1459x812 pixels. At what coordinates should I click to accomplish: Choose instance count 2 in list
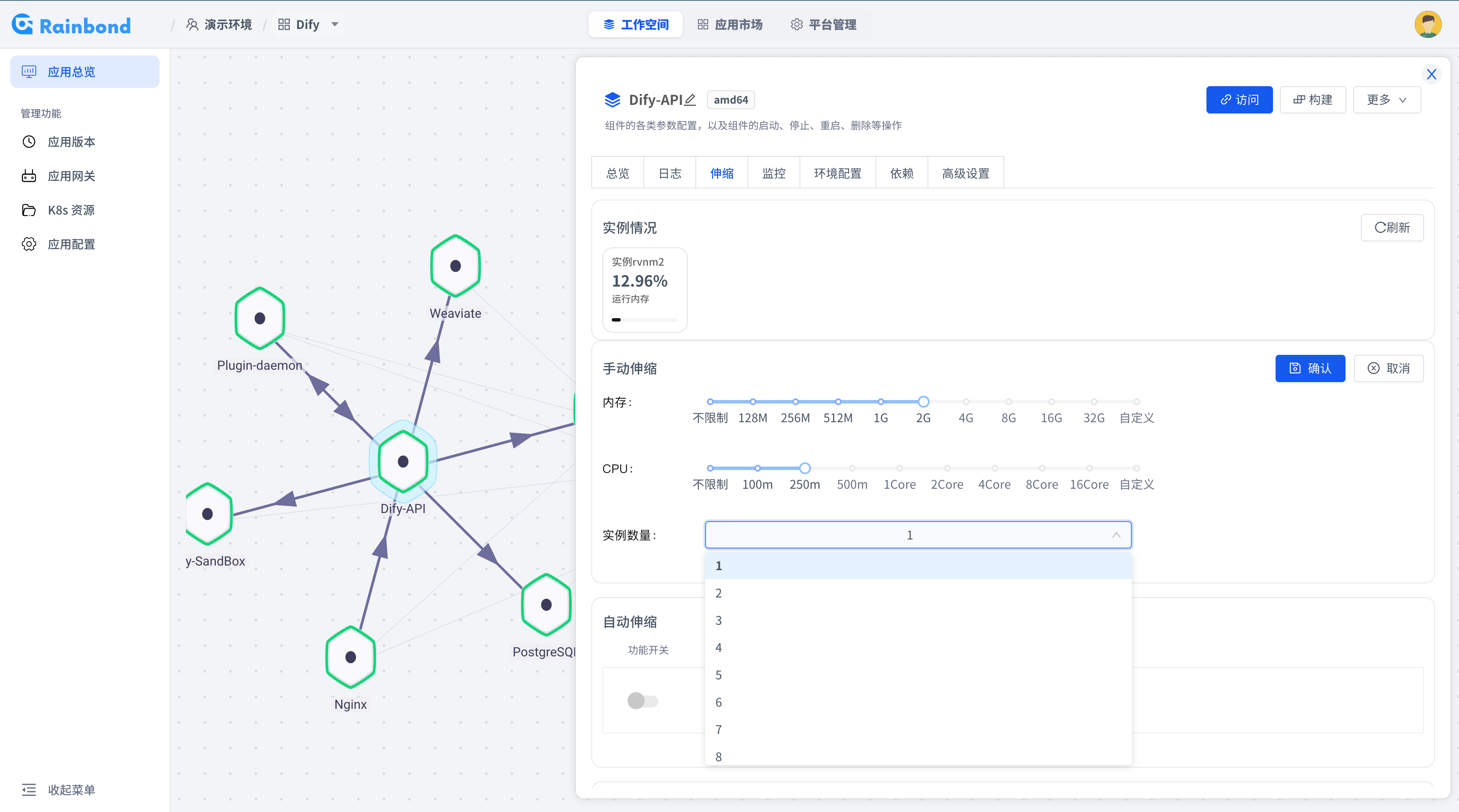(x=918, y=593)
